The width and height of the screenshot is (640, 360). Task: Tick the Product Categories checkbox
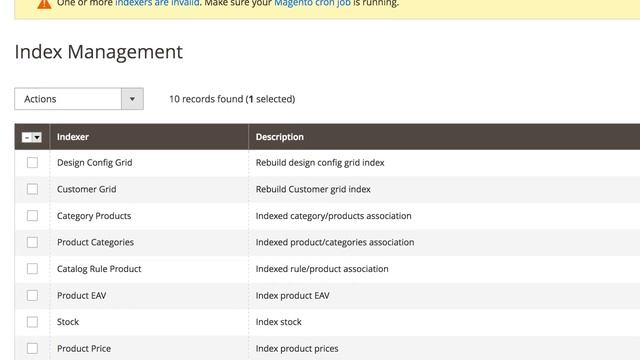tap(32, 242)
